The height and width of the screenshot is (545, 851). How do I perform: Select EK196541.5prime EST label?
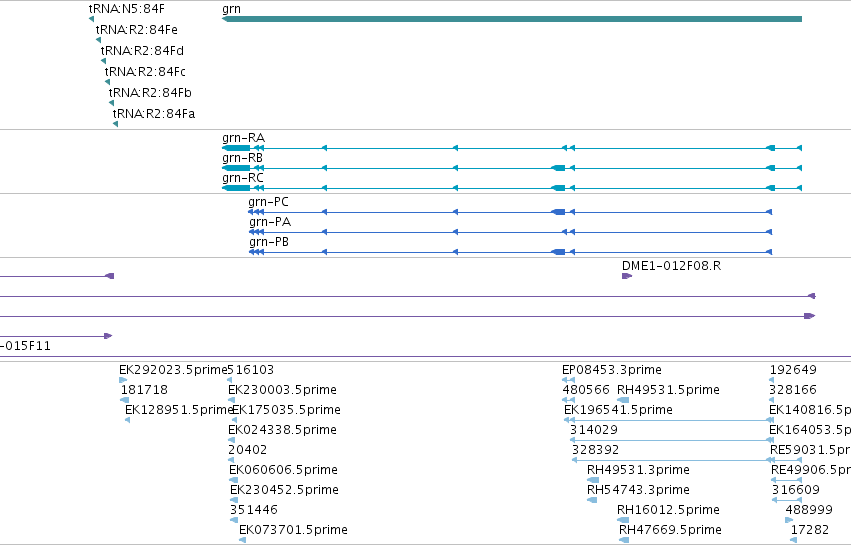coord(618,410)
